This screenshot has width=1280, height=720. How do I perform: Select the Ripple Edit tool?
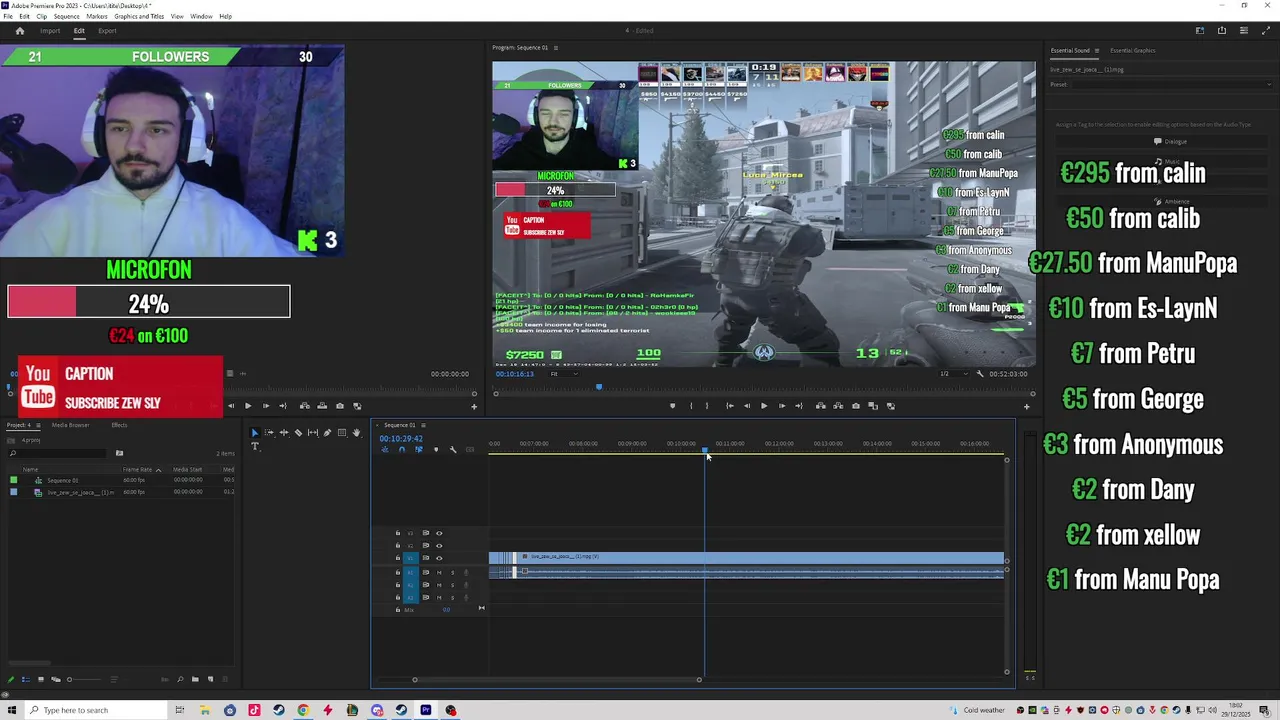tap(284, 433)
